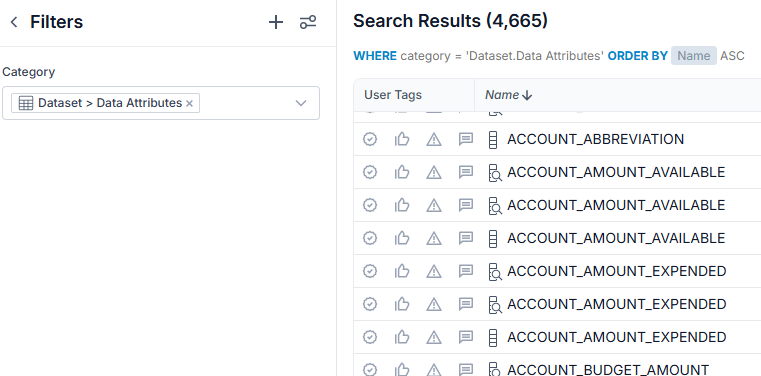Collapse Filters panel with back chevron
The height and width of the screenshot is (376, 761).
click(14, 22)
